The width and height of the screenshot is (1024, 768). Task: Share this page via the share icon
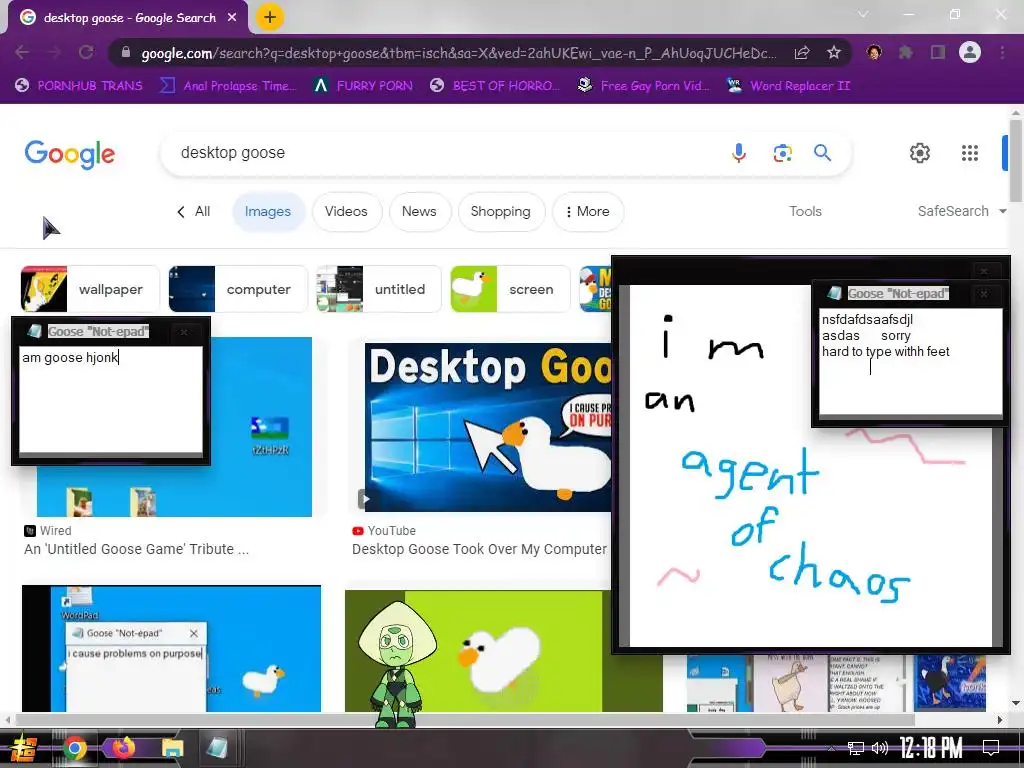coord(802,52)
